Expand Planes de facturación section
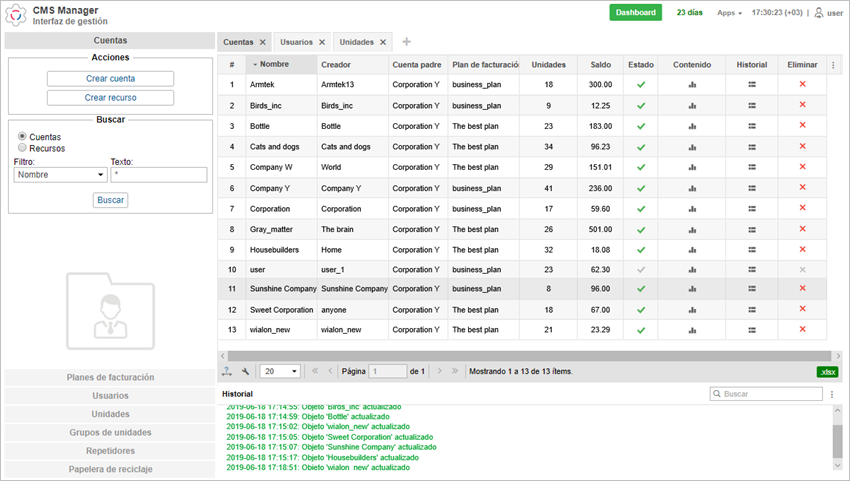The height and width of the screenshot is (481, 850). coord(110,377)
